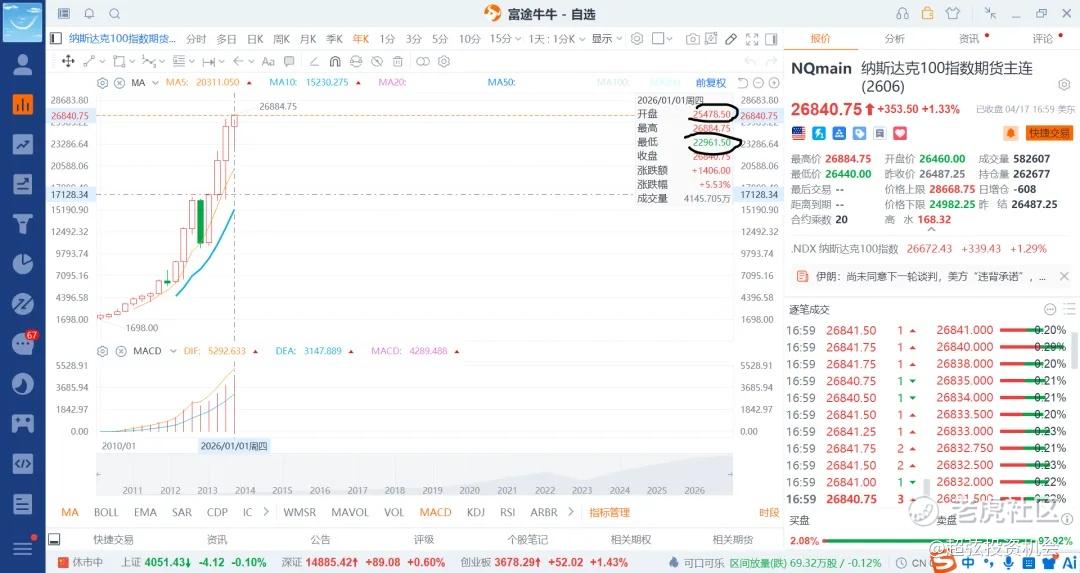Enter fullscreen chart mode
The image size is (1080, 573).
click(x=751, y=39)
